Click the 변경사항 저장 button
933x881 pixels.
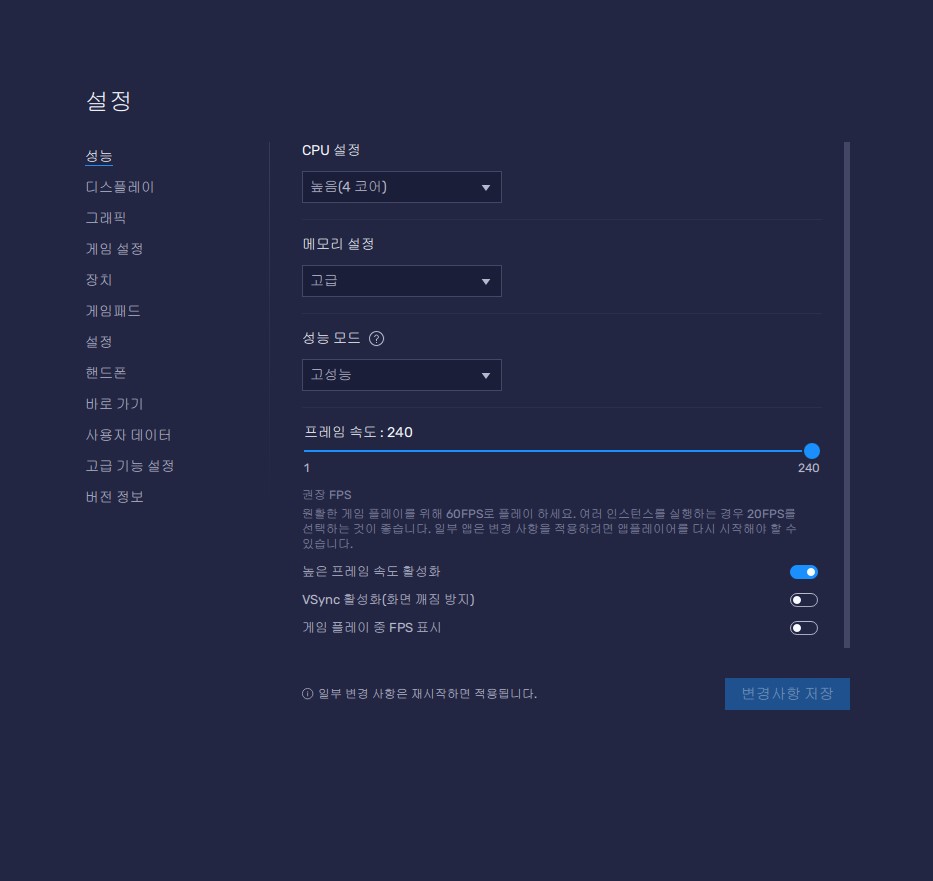point(787,694)
